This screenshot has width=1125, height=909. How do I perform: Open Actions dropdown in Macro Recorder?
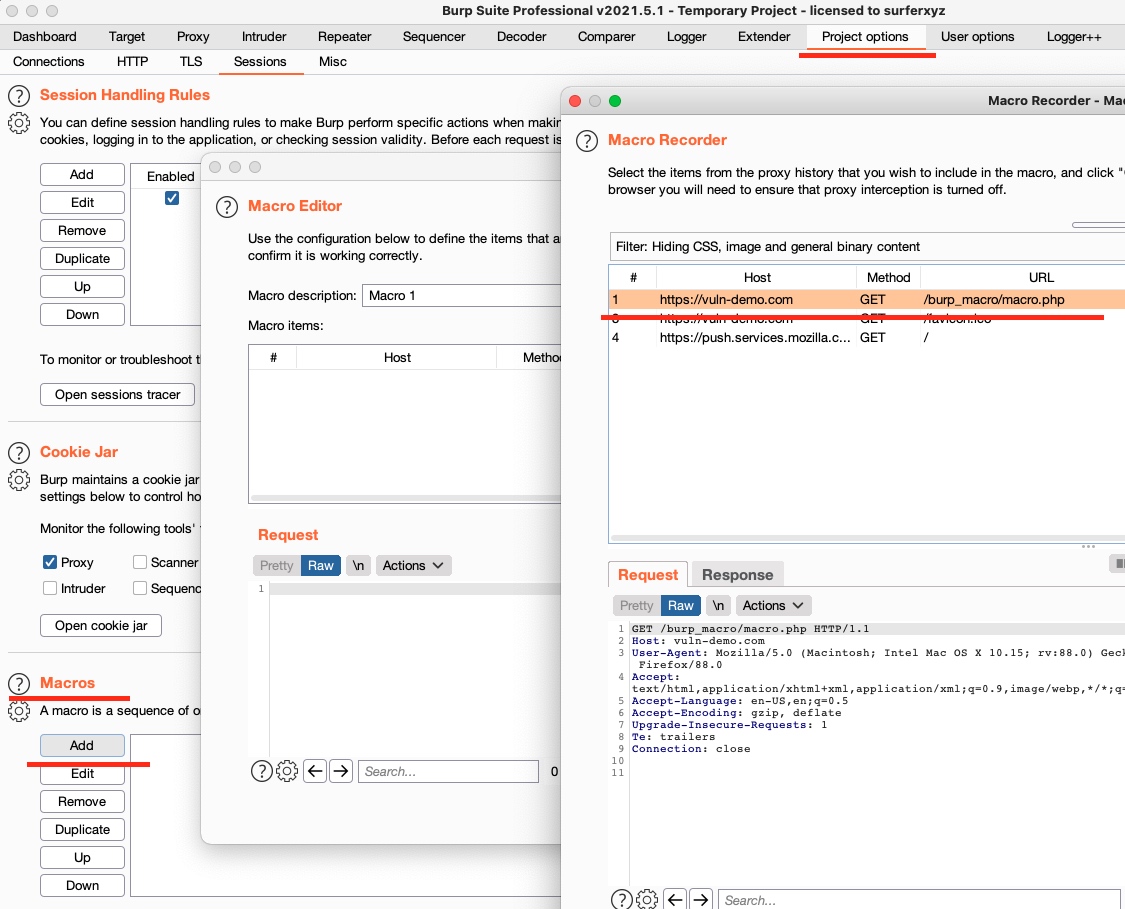pyautogui.click(x=773, y=606)
